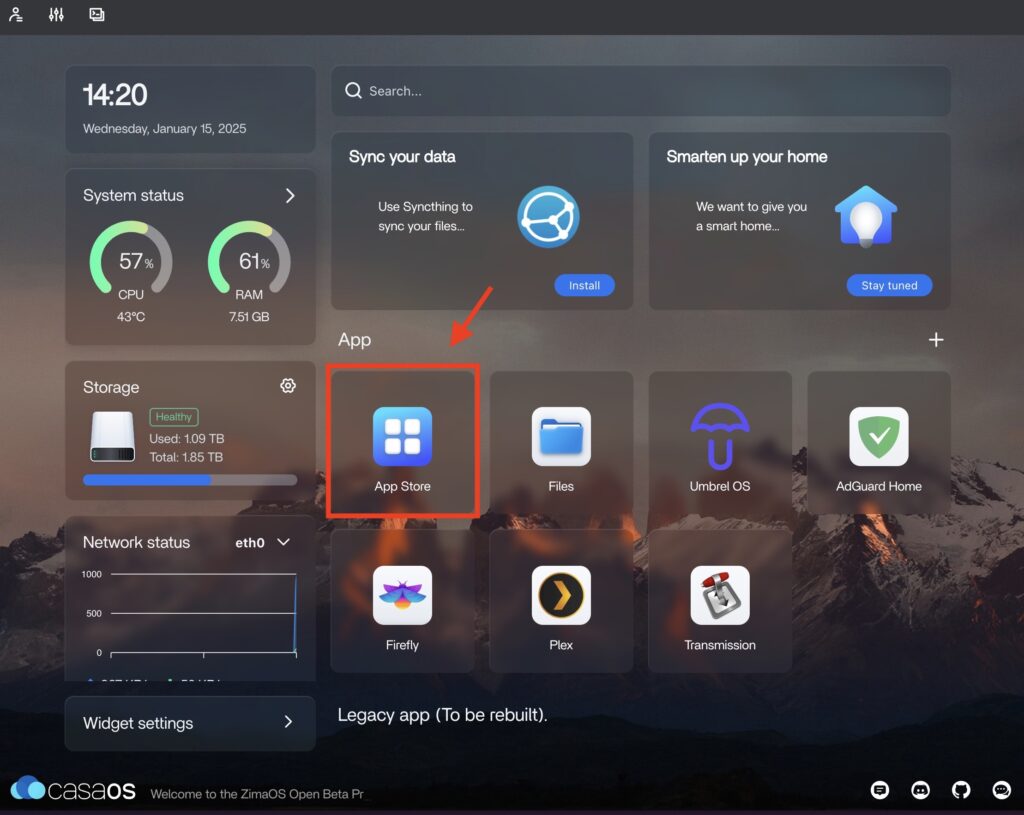This screenshot has width=1024, height=815.
Task: Click the 'App' section heading
Action: click(x=355, y=340)
